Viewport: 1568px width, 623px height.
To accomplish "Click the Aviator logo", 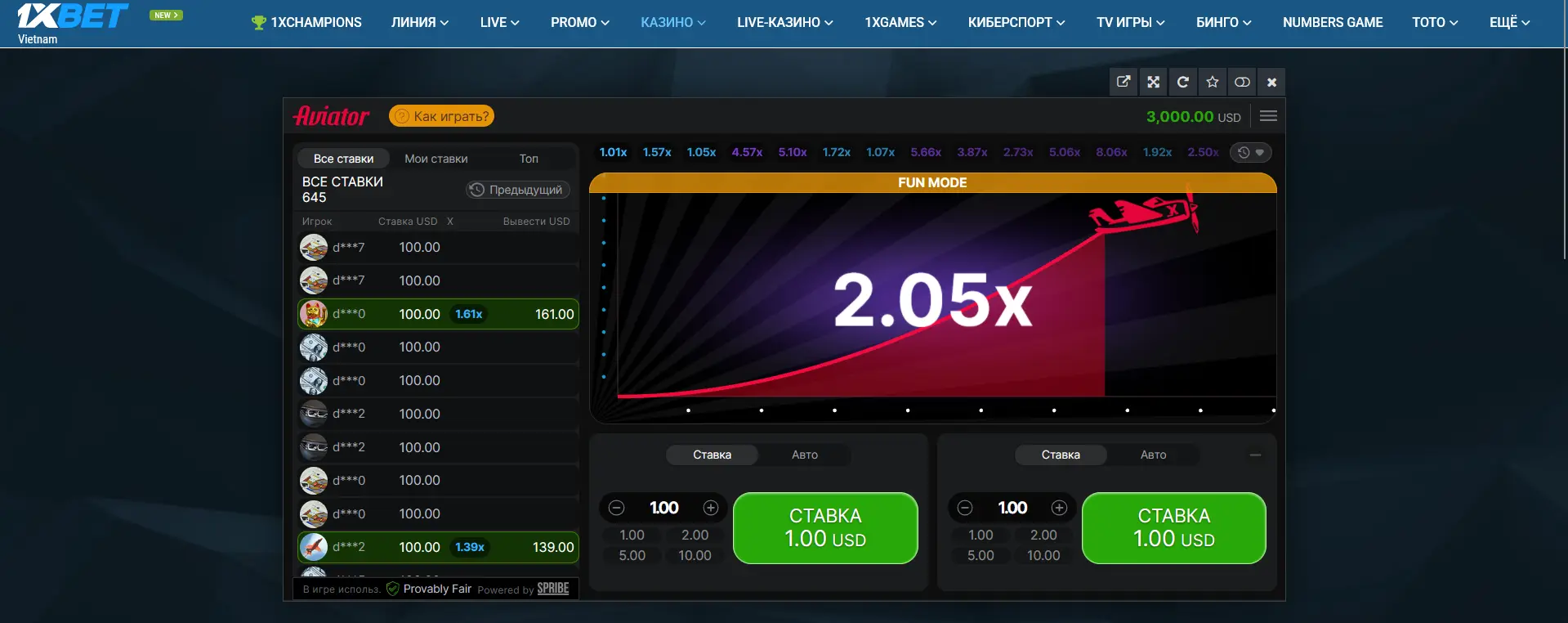I will pyautogui.click(x=331, y=116).
